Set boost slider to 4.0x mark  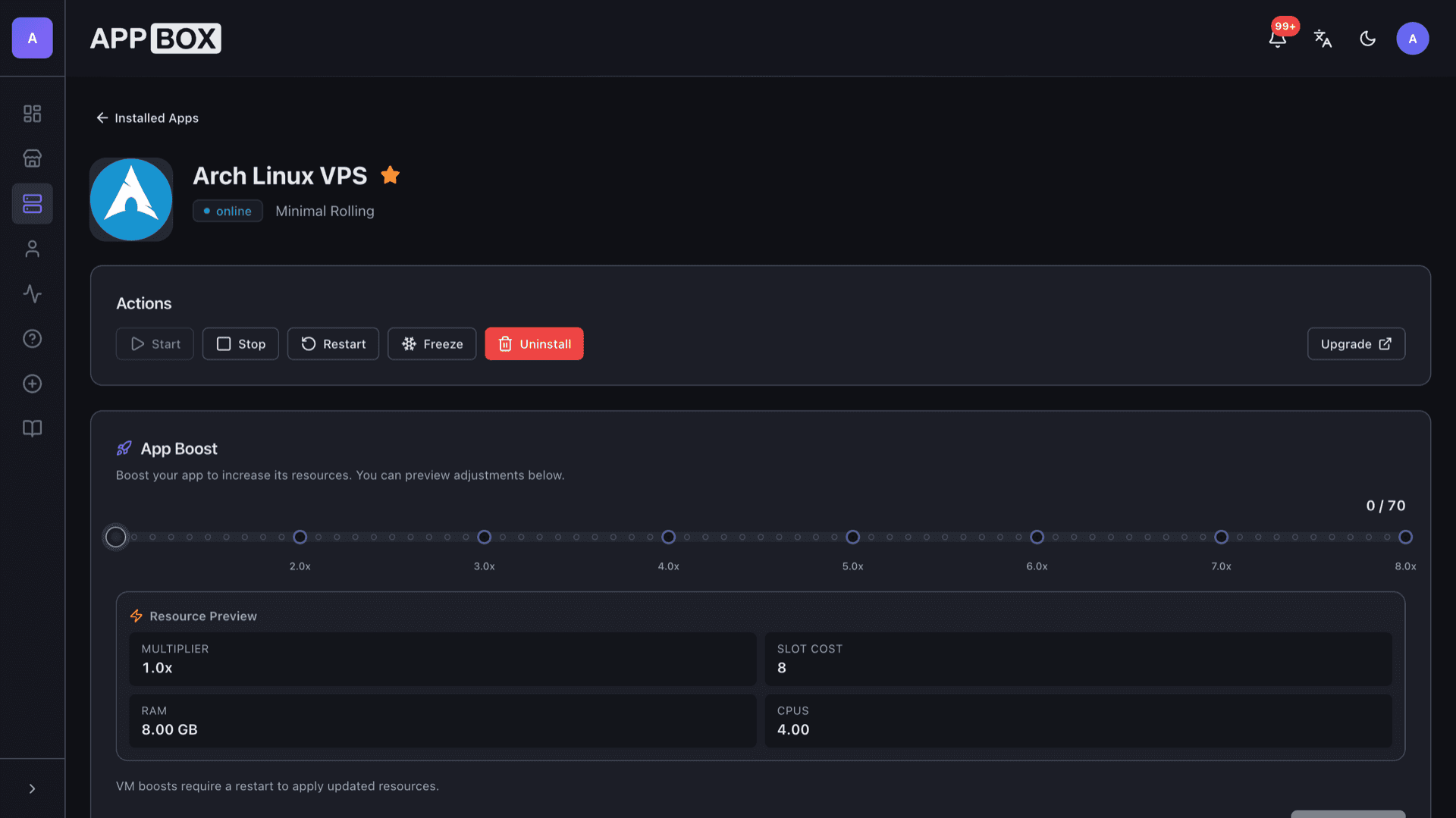coord(669,537)
